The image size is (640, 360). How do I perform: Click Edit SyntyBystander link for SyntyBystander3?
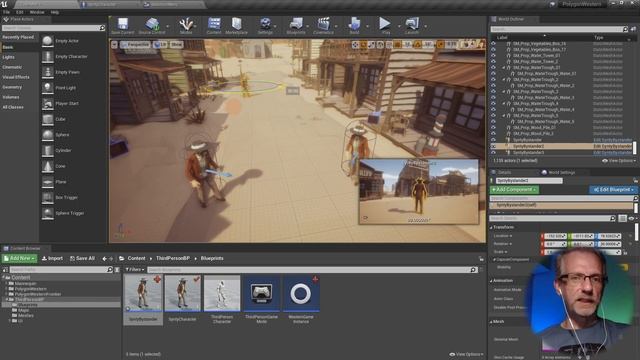[x=612, y=152]
